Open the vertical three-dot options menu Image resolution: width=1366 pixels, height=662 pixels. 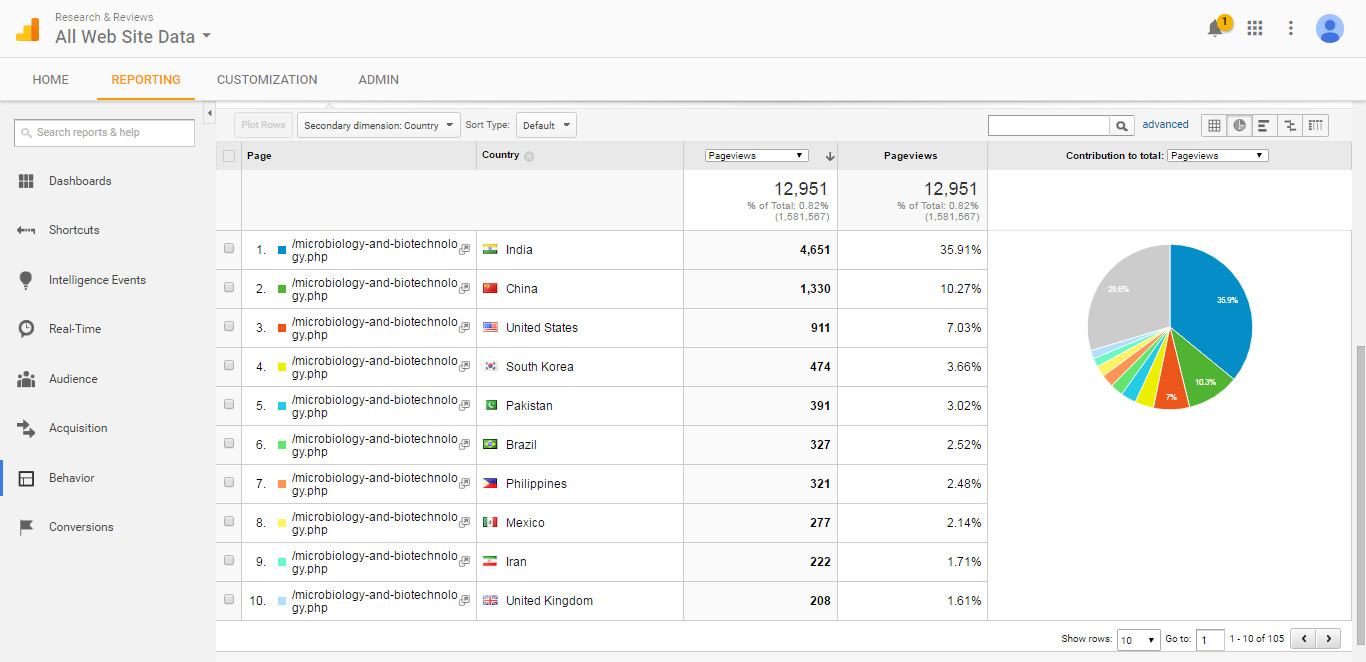click(x=1291, y=28)
